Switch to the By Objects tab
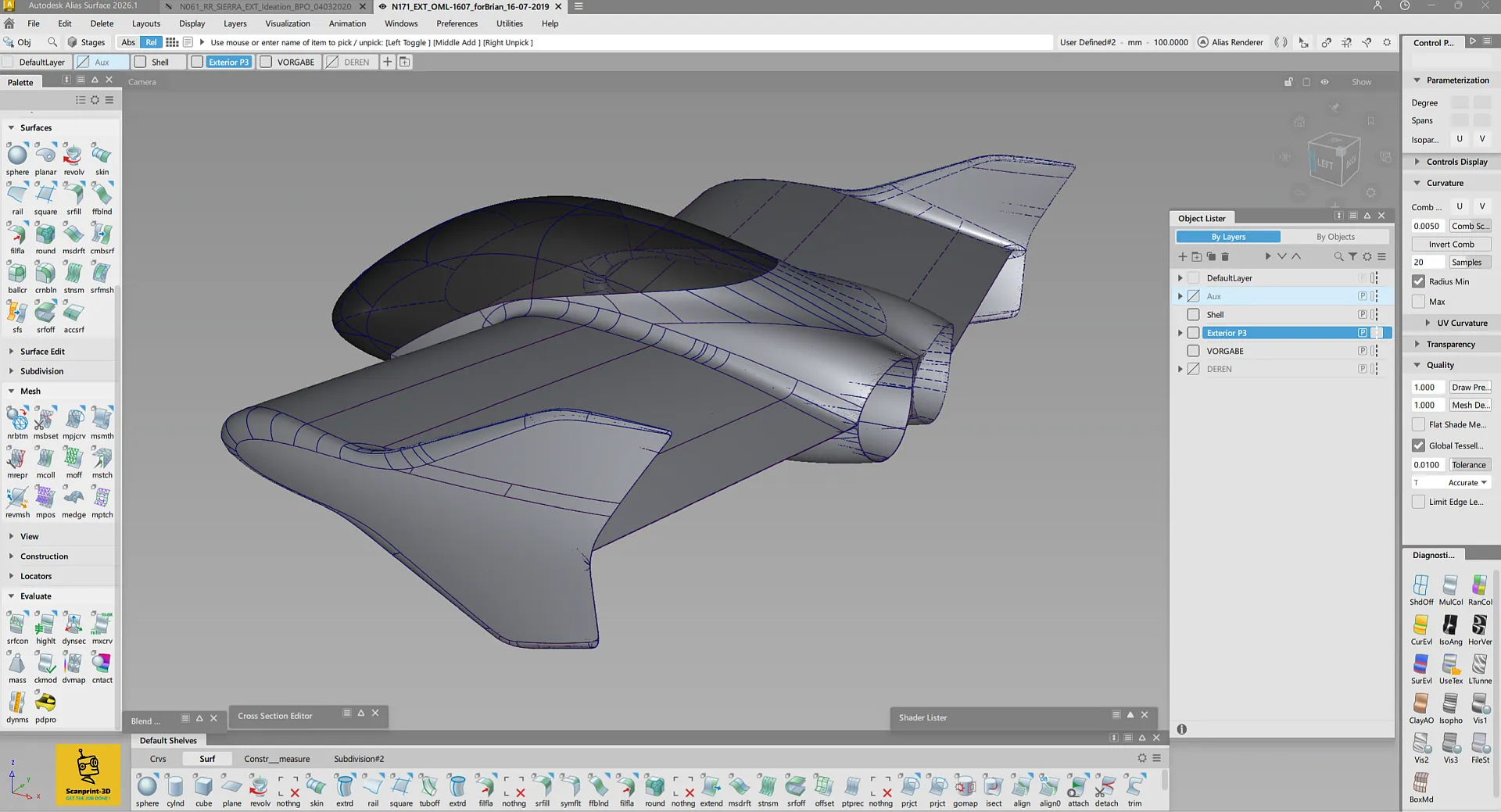 pos(1336,236)
